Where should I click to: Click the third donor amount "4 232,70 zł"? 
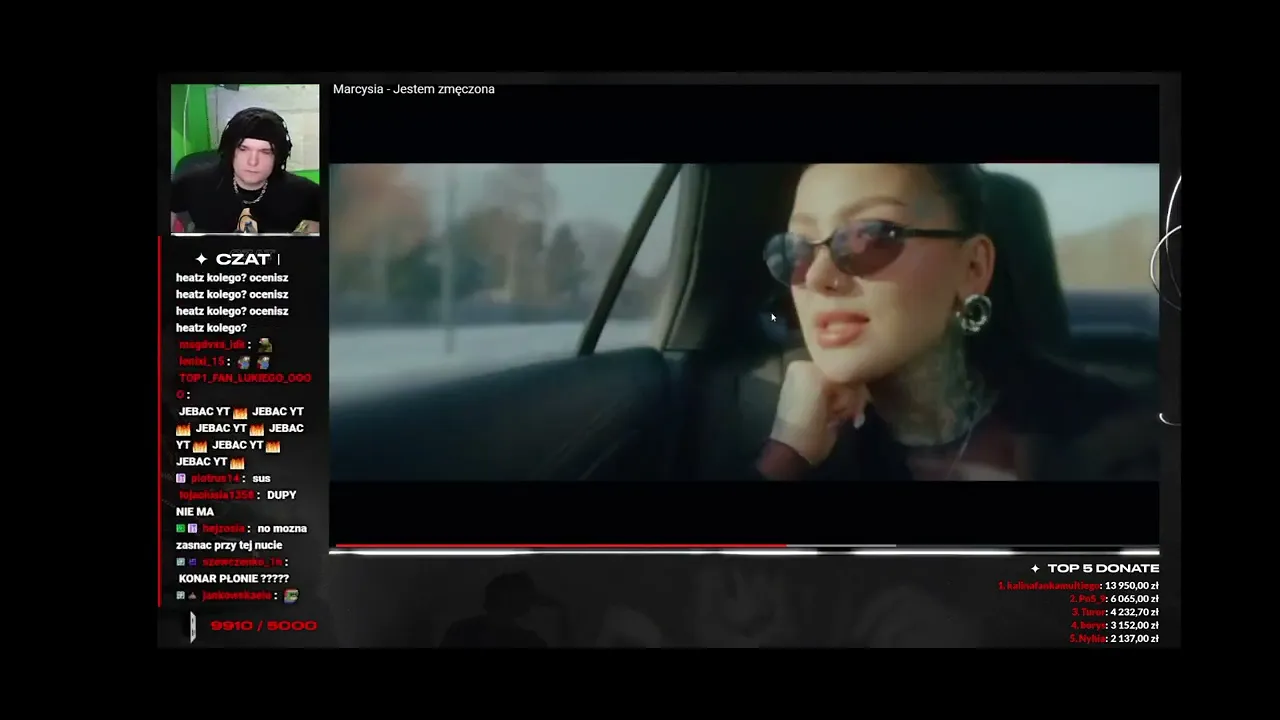1135,612
